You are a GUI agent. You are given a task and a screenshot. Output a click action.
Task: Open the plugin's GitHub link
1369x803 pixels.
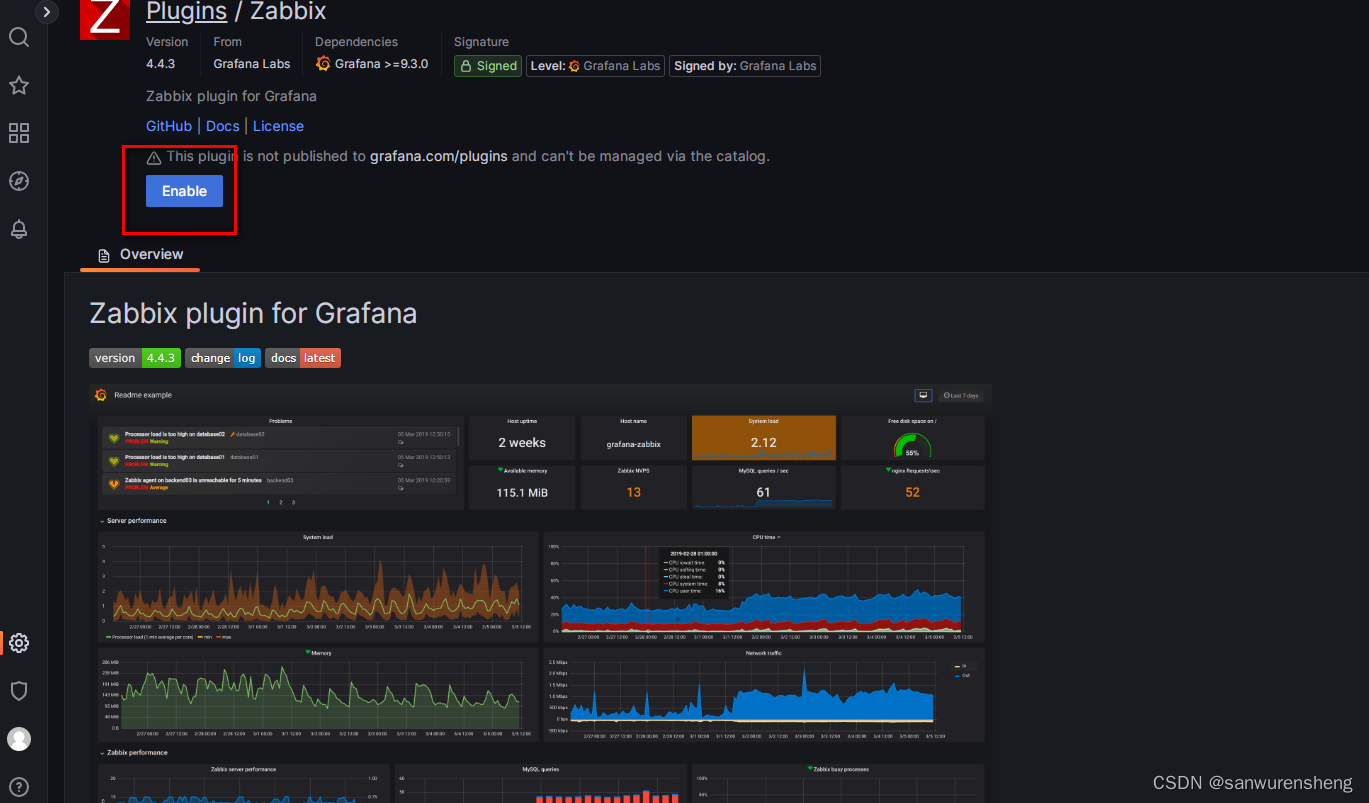[168, 125]
